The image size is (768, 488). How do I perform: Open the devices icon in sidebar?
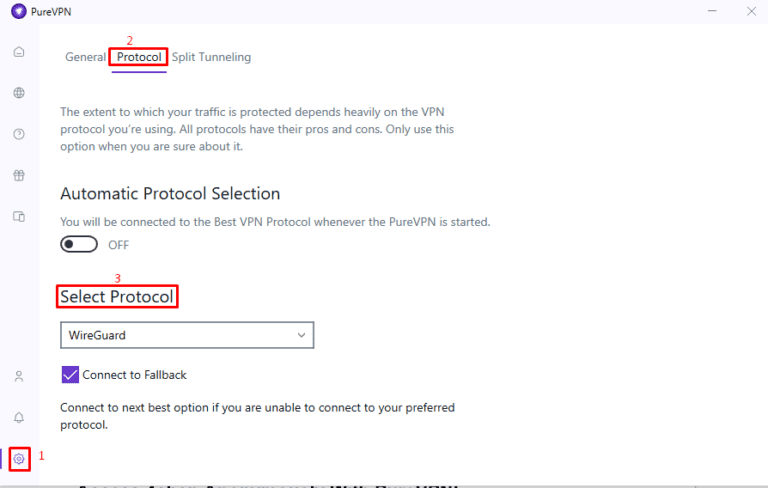click(18, 216)
